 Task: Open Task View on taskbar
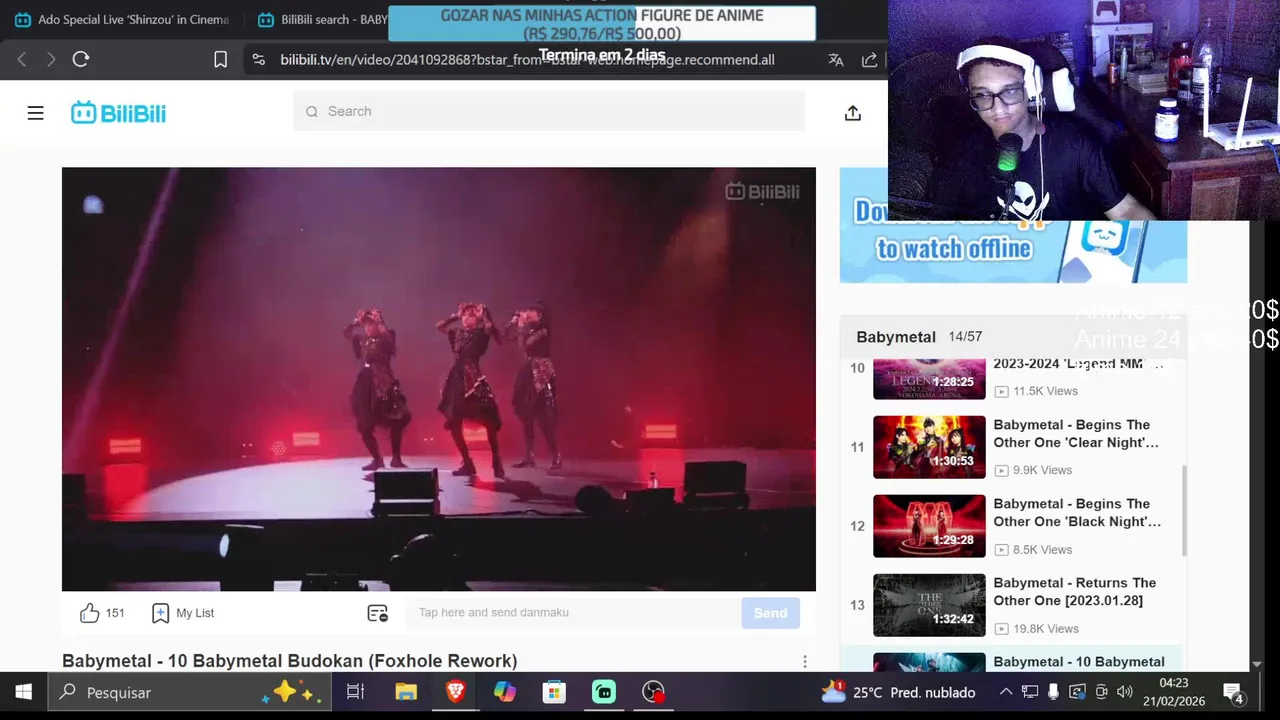[x=355, y=692]
